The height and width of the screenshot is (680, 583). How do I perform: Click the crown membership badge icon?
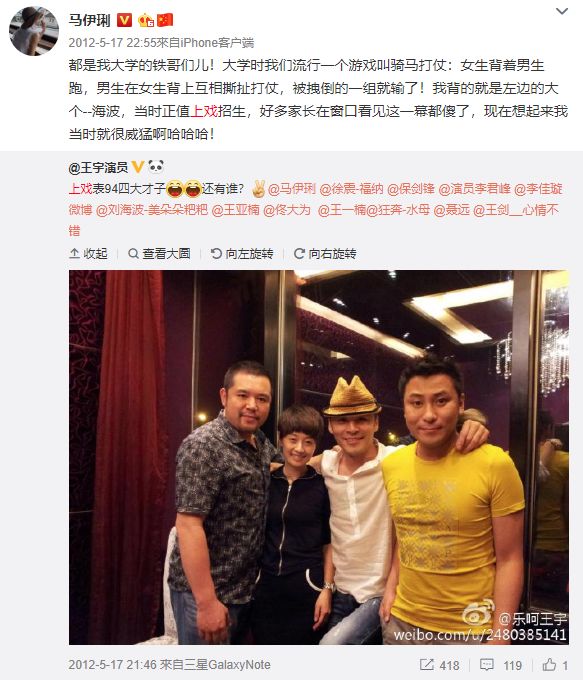pyautogui.click(x=146, y=20)
